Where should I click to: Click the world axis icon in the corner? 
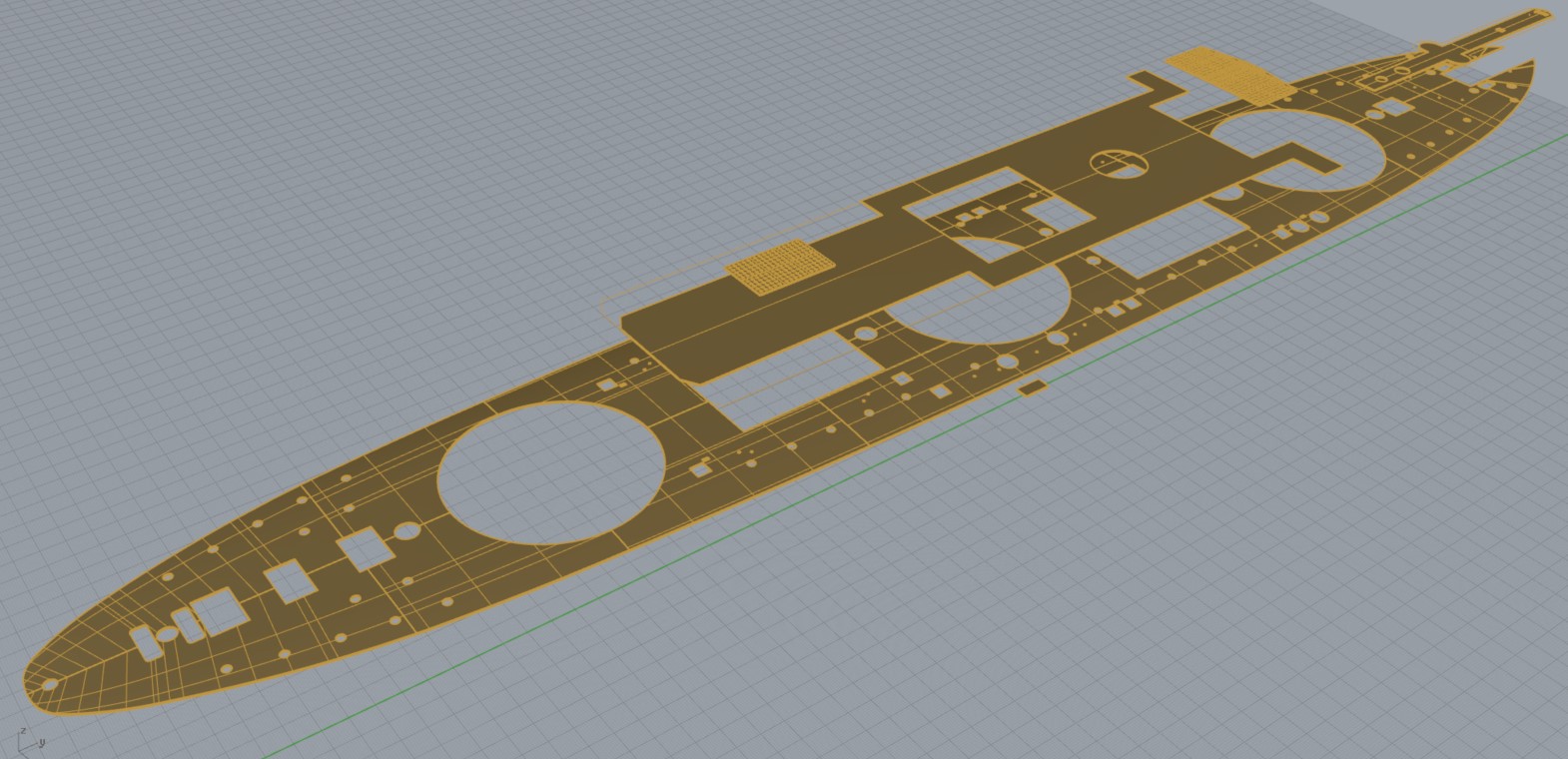pyautogui.click(x=28, y=741)
